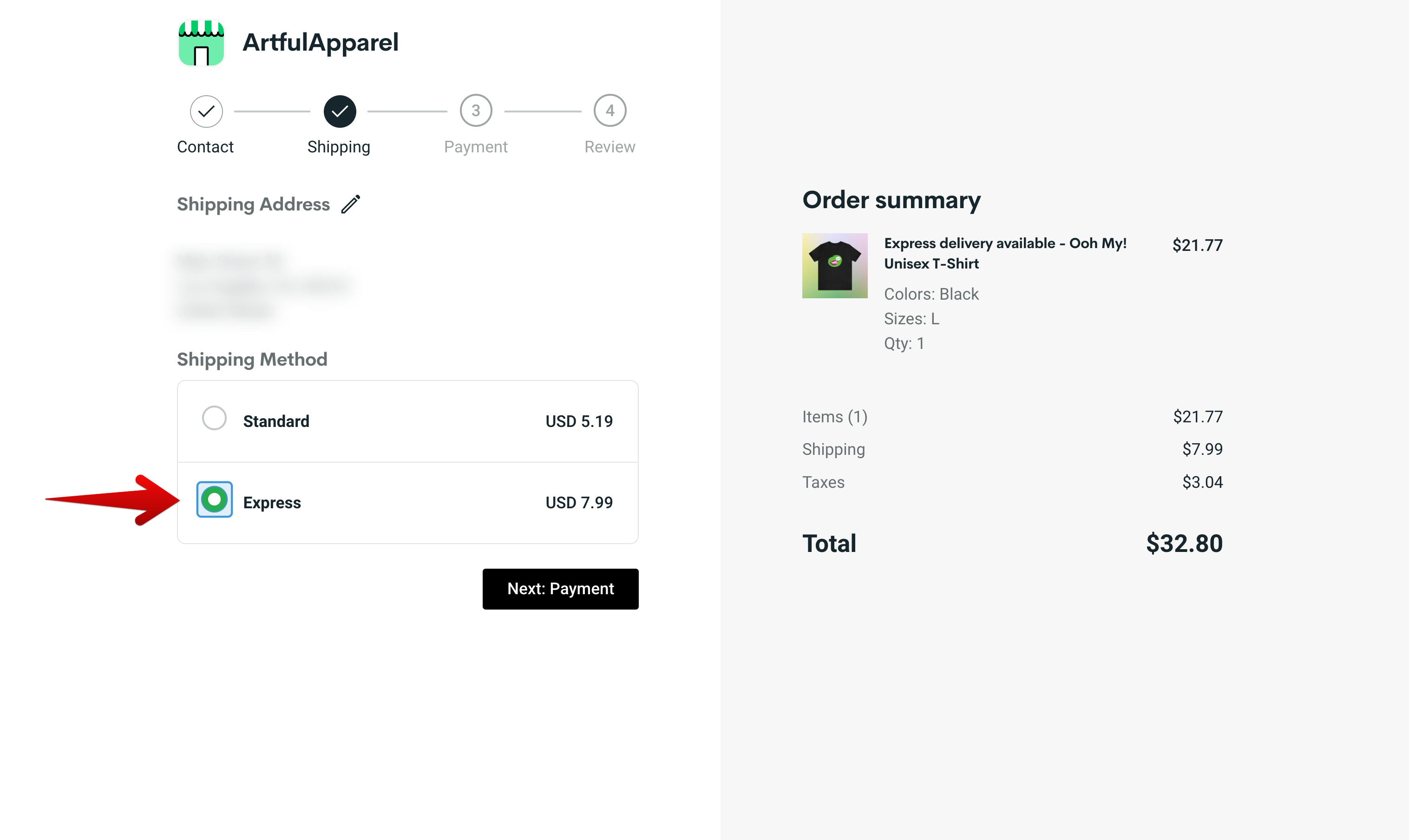
Task: Click the blurred shipping address text area
Action: point(266,285)
